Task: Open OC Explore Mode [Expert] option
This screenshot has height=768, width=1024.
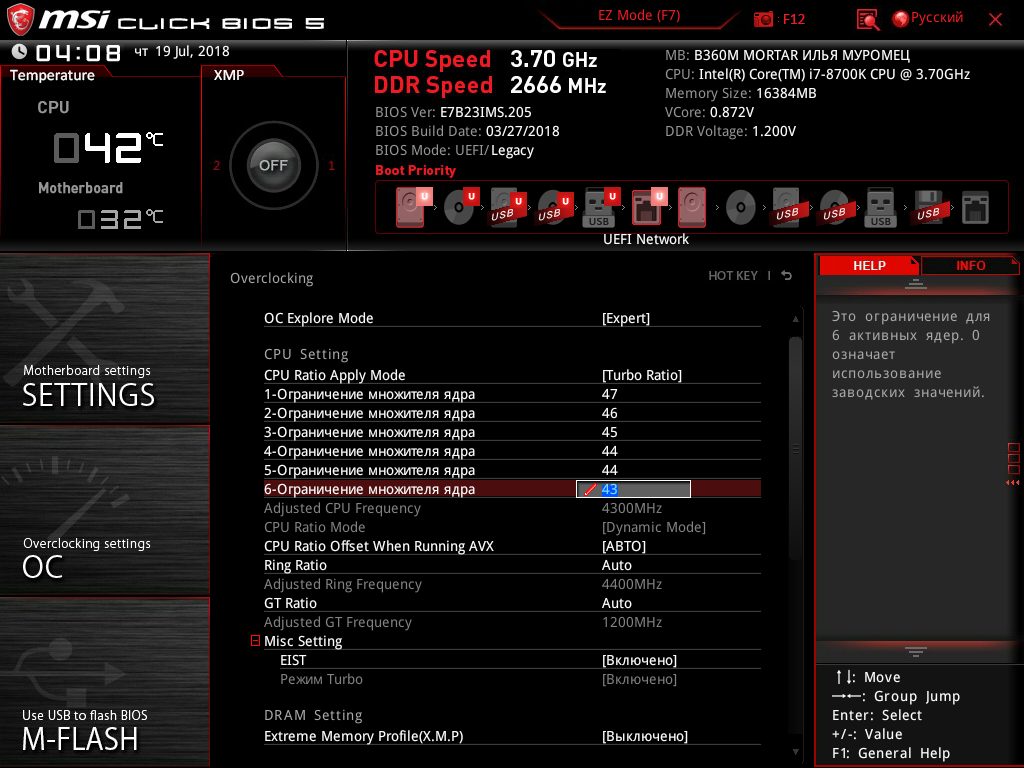Action: pos(626,318)
